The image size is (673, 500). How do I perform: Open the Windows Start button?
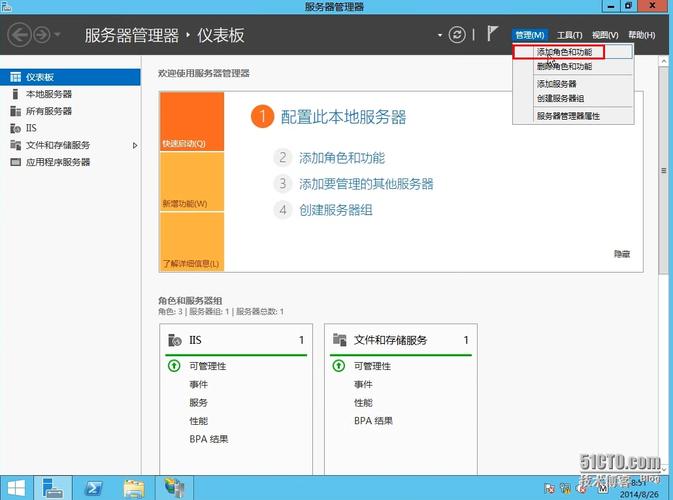(16, 488)
